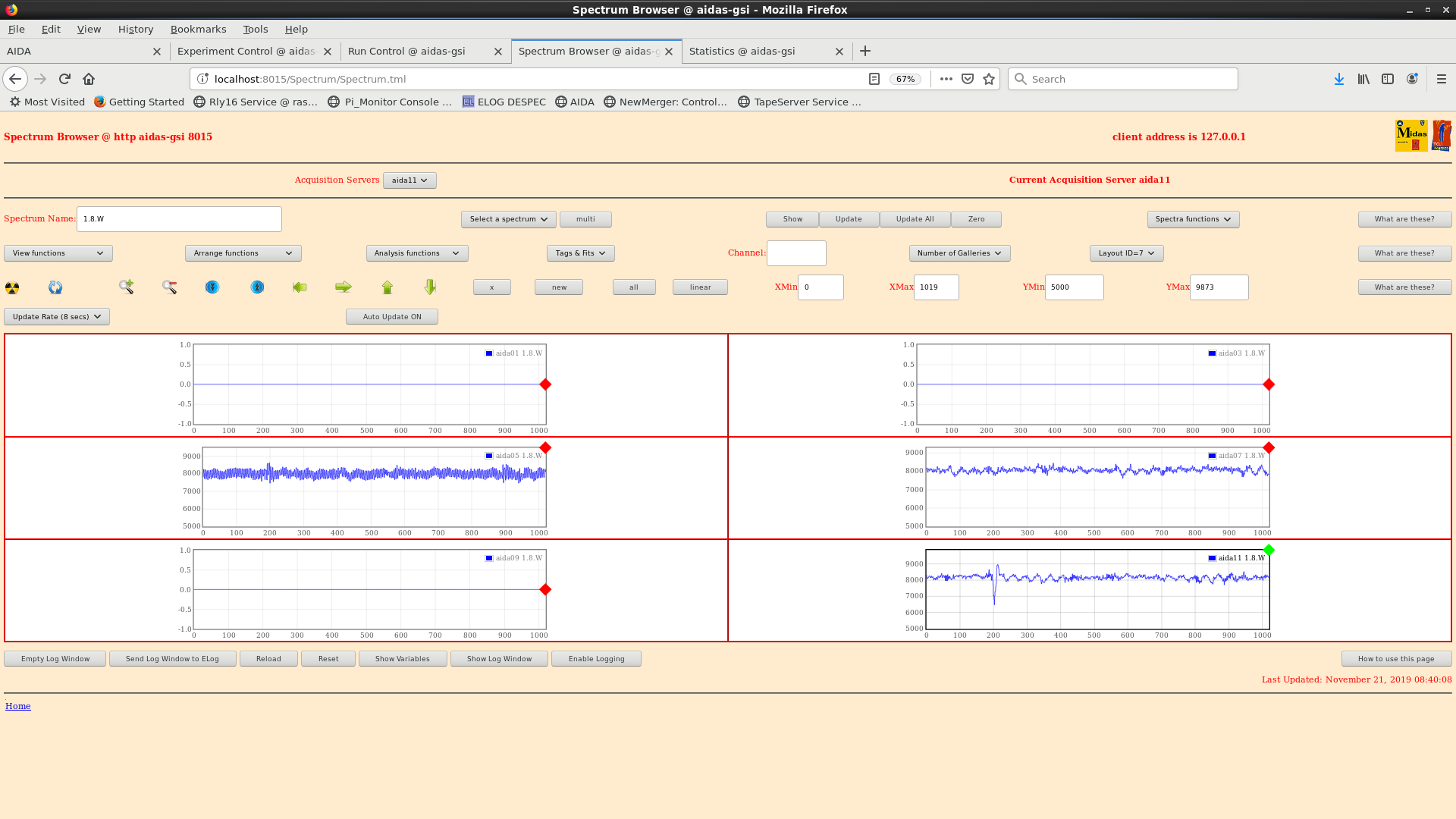This screenshot has height=819, width=1456.
Task: Toggle the linear scale button
Action: point(700,287)
